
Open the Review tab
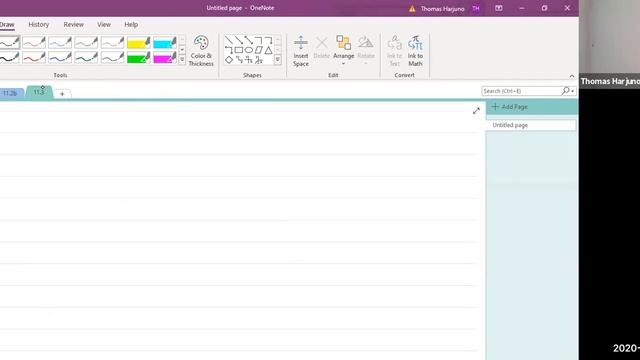click(73, 24)
